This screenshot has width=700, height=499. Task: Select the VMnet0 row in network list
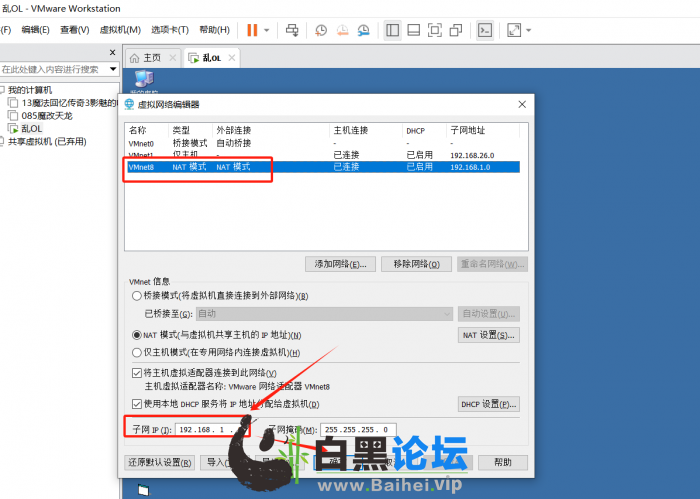pyautogui.click(x=322, y=143)
